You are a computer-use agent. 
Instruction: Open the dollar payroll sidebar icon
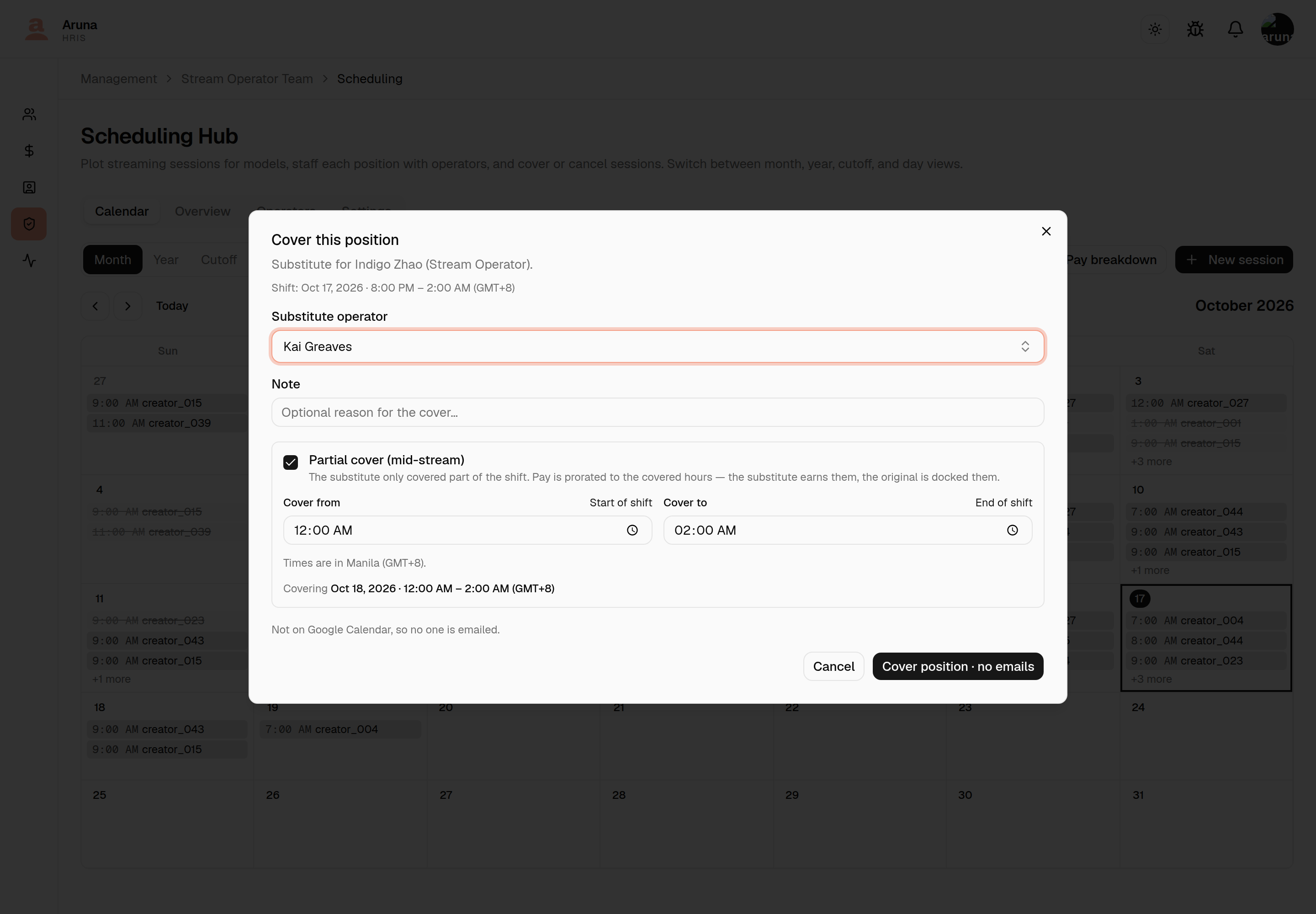pyautogui.click(x=29, y=151)
